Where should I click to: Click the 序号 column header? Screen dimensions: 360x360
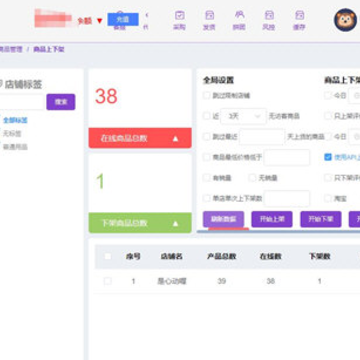pyautogui.click(x=133, y=256)
